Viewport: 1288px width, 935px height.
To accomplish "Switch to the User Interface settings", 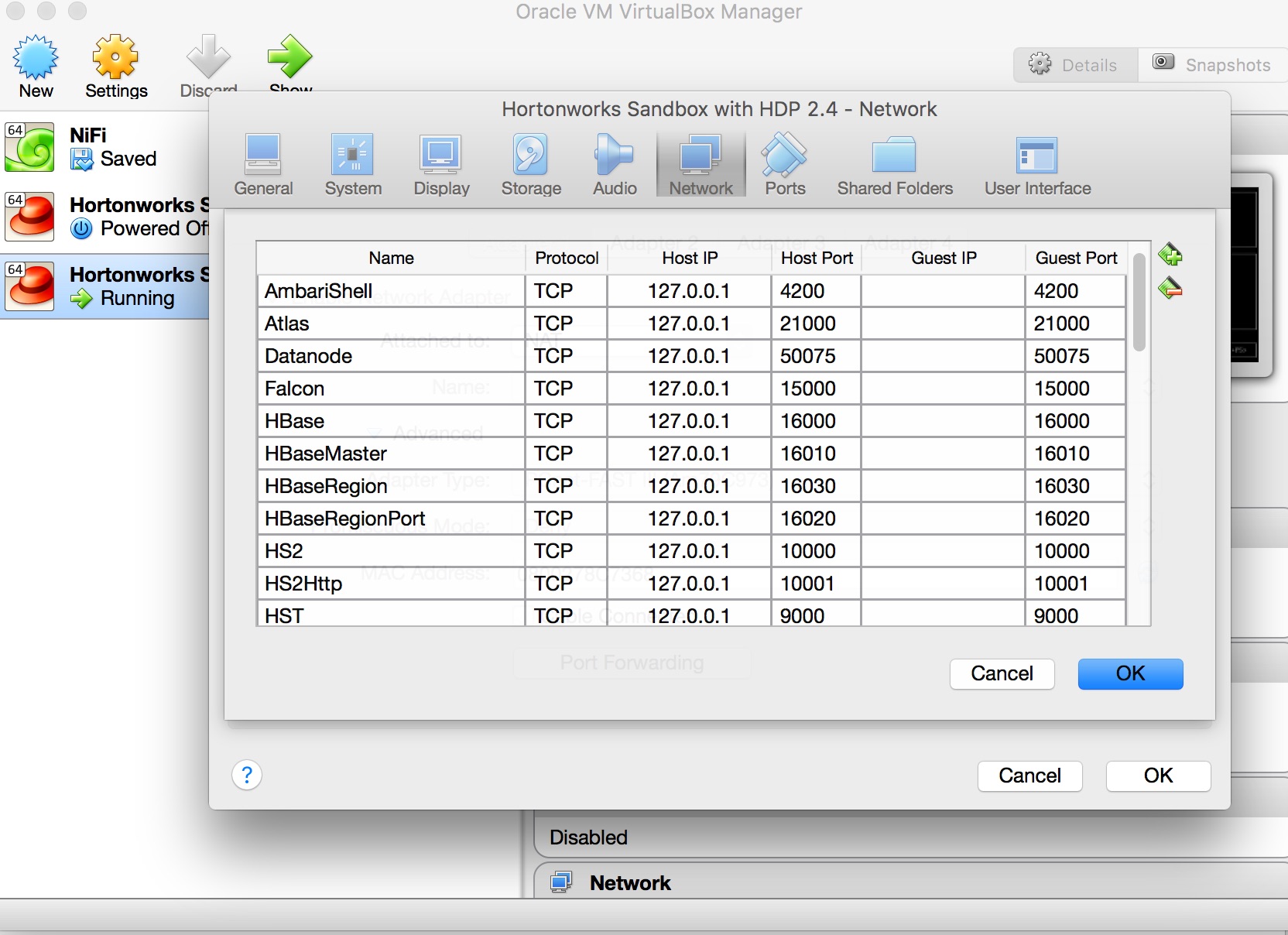I will click(1037, 163).
